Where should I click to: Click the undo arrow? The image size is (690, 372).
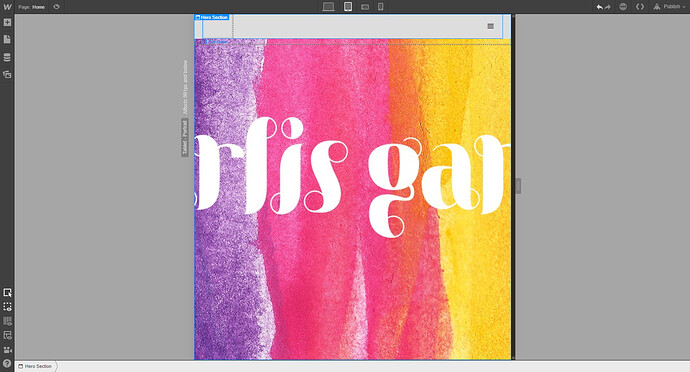tap(599, 7)
